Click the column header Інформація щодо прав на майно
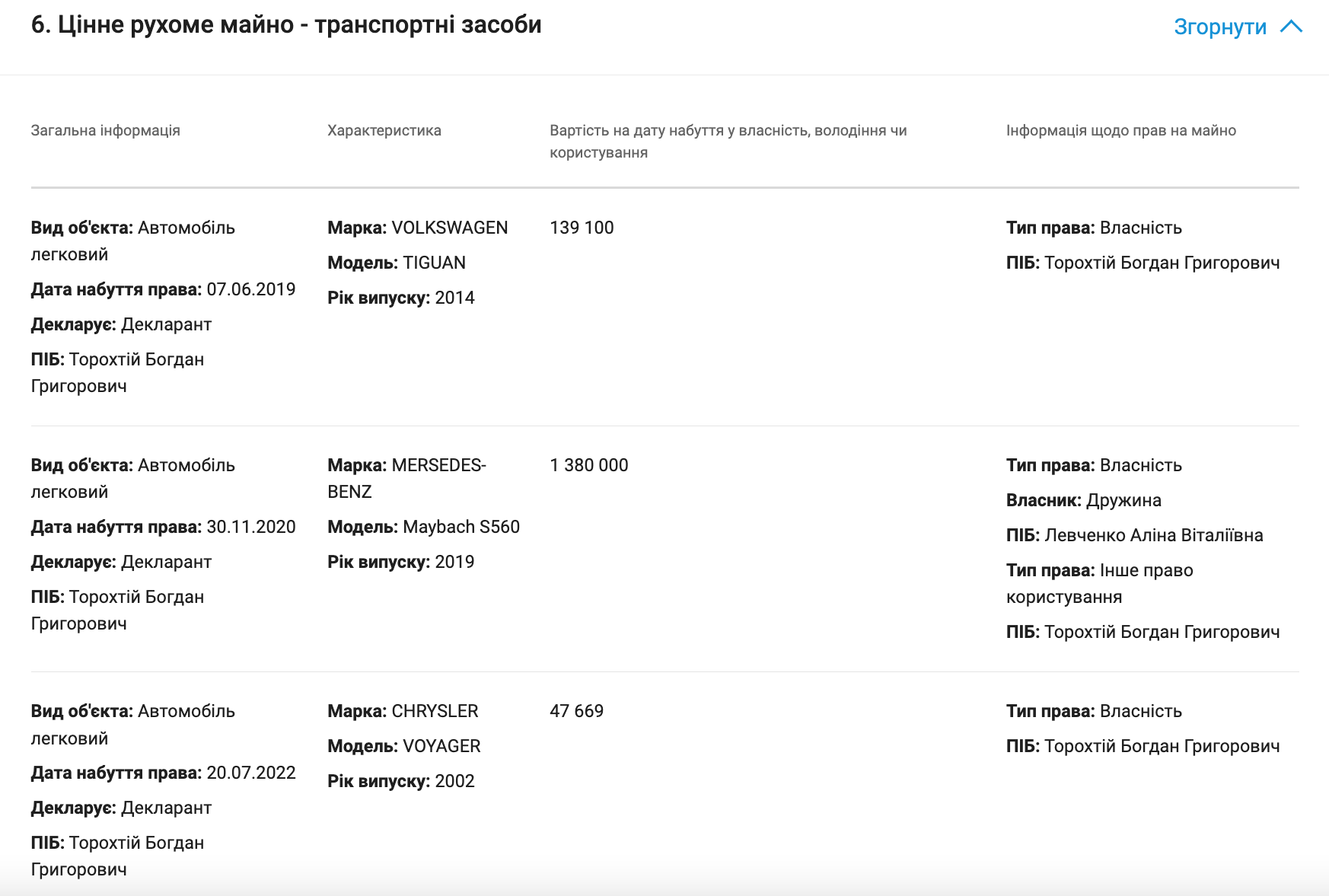 coord(1121,129)
